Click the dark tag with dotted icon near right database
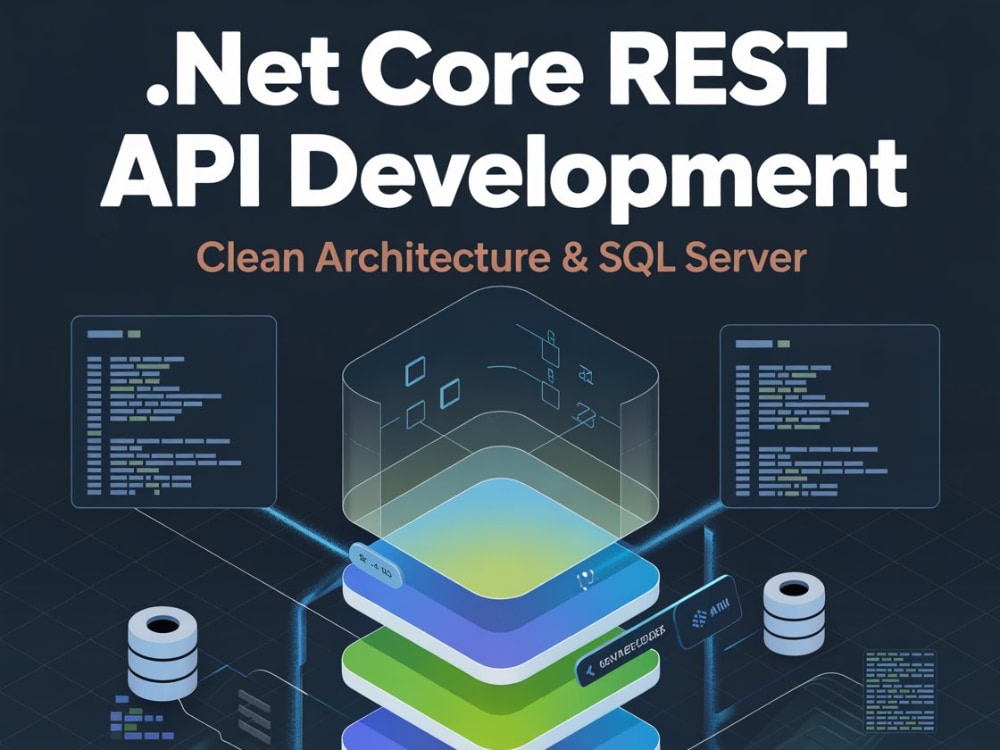This screenshot has width=1000, height=750. coord(708,612)
